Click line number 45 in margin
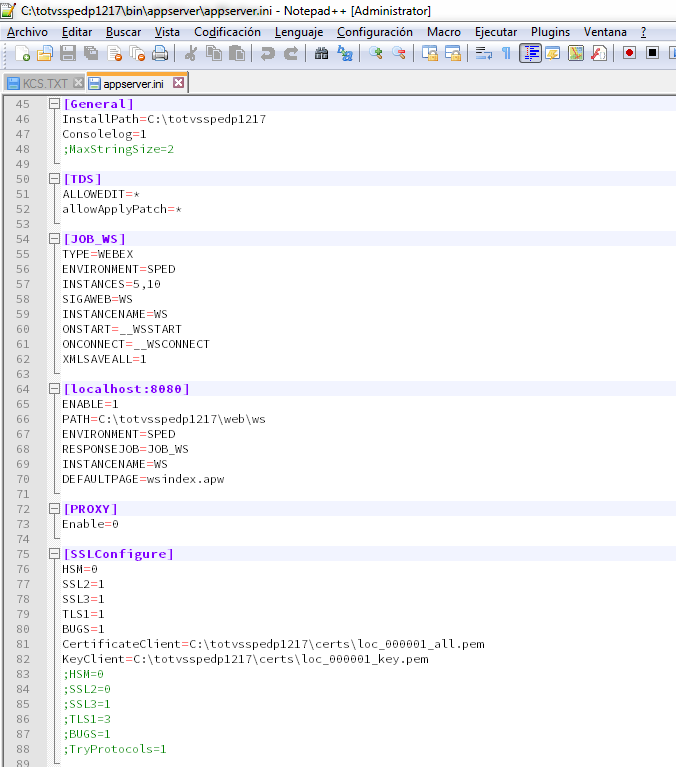This screenshot has height=767, width=676. [x=23, y=104]
